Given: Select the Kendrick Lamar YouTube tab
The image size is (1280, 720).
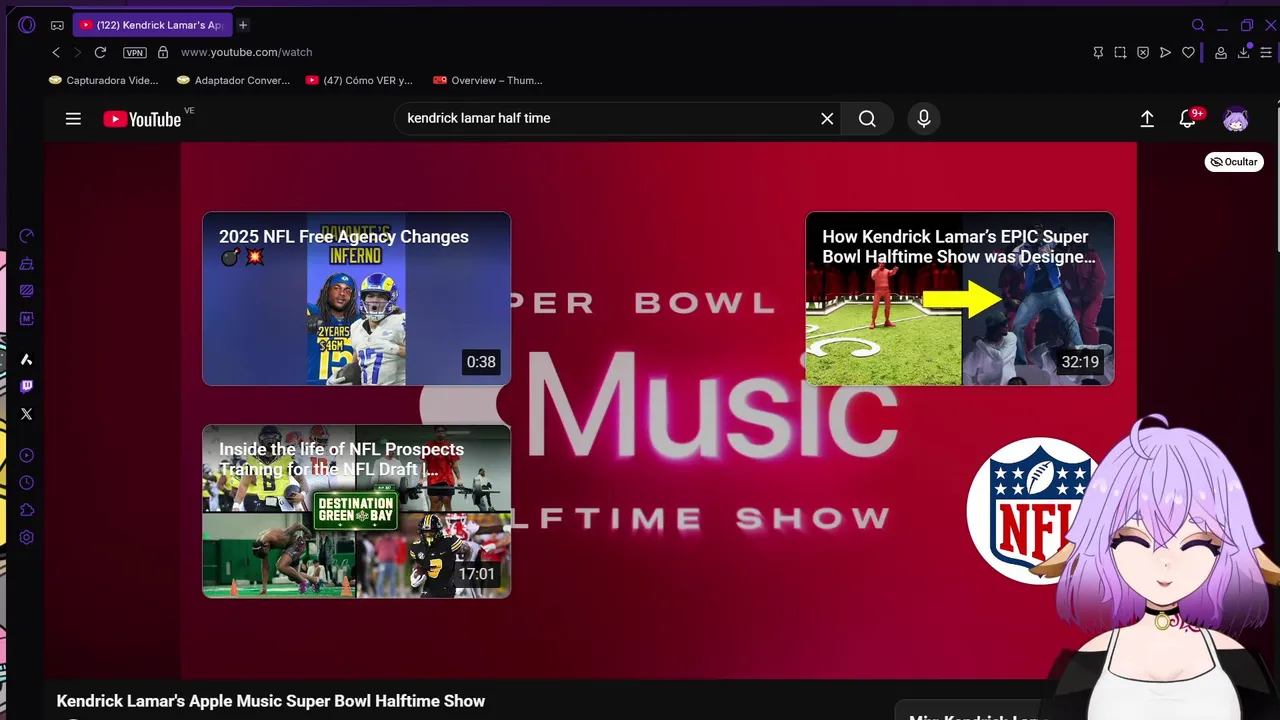Looking at the screenshot, I should point(152,25).
